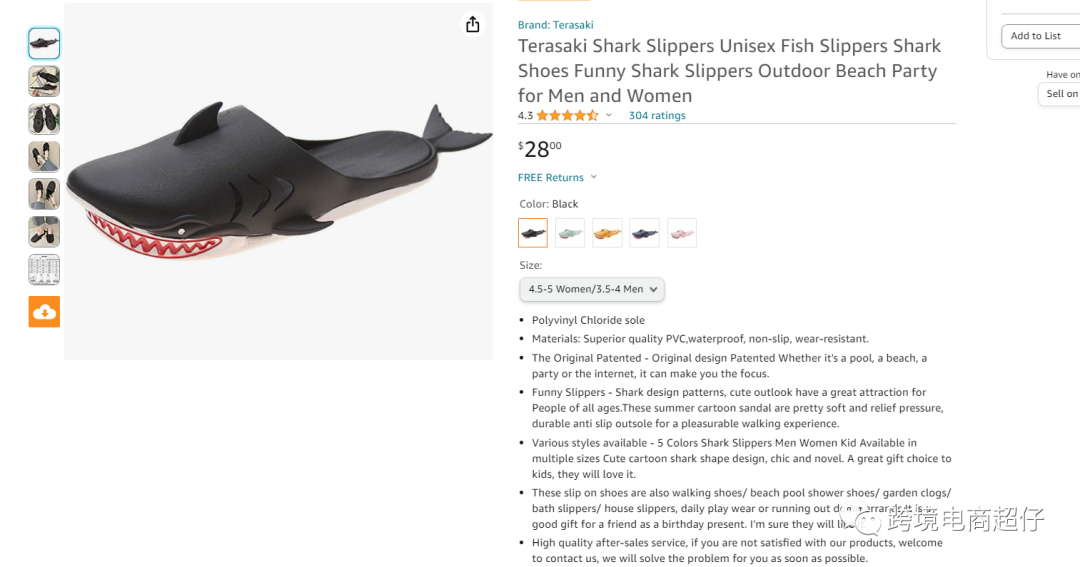
Task: Click the orange cloud download icon
Action: tap(44, 311)
